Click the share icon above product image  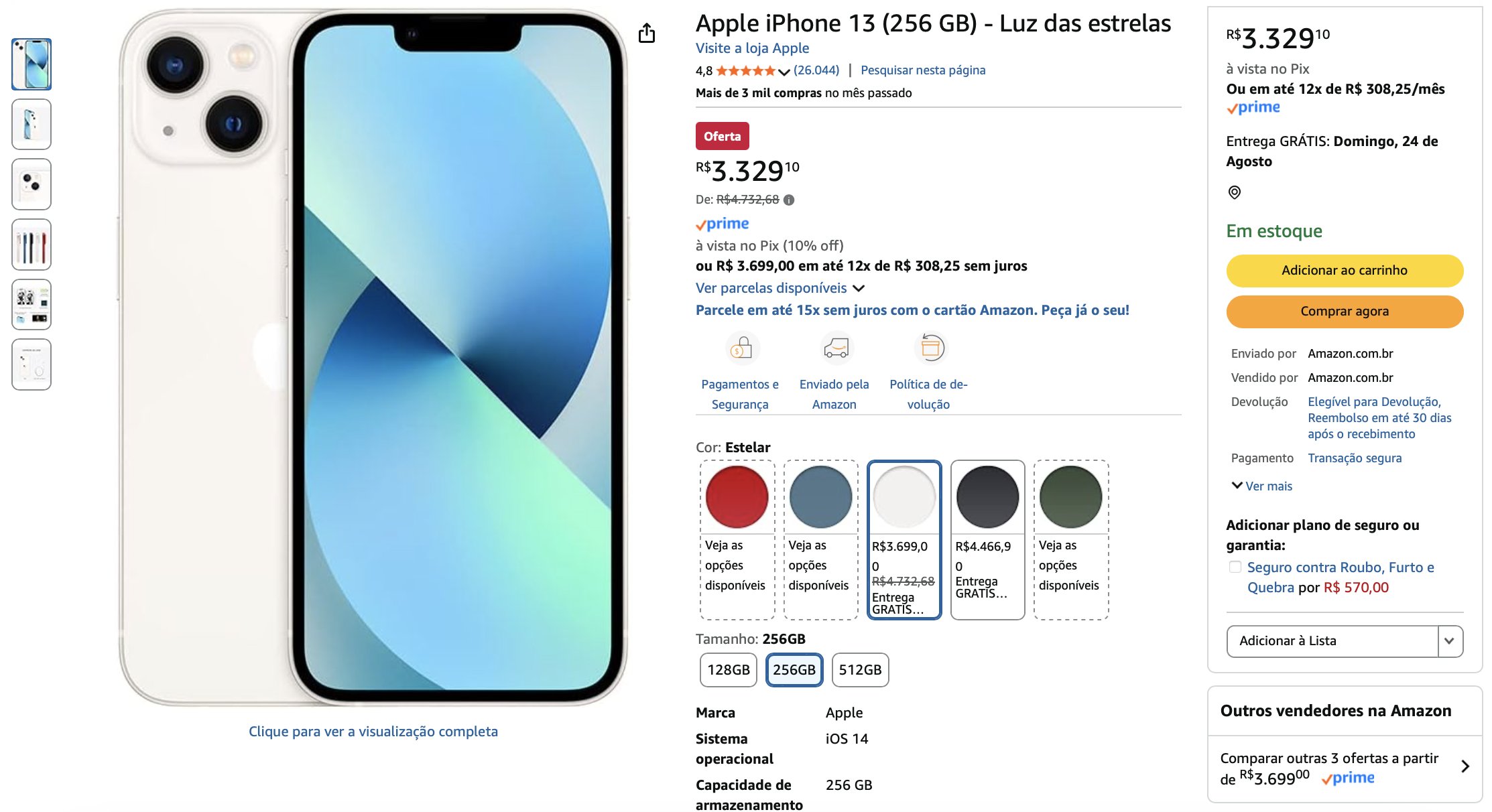click(x=647, y=33)
